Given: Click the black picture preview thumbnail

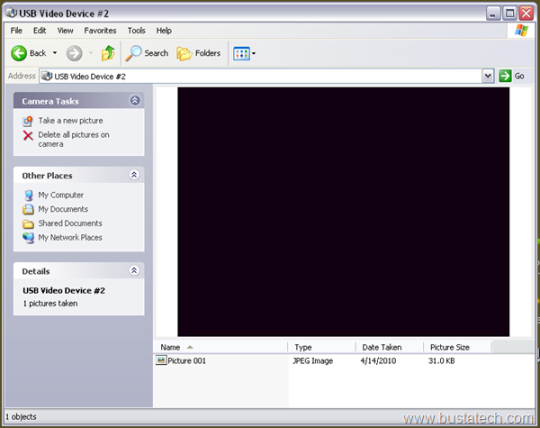Looking at the screenshot, I should [x=343, y=211].
